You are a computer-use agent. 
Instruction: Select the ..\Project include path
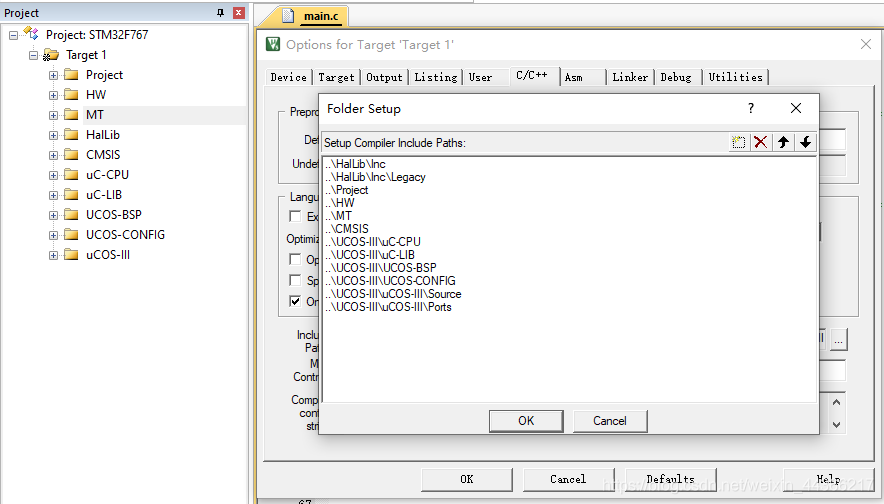[x=347, y=190]
